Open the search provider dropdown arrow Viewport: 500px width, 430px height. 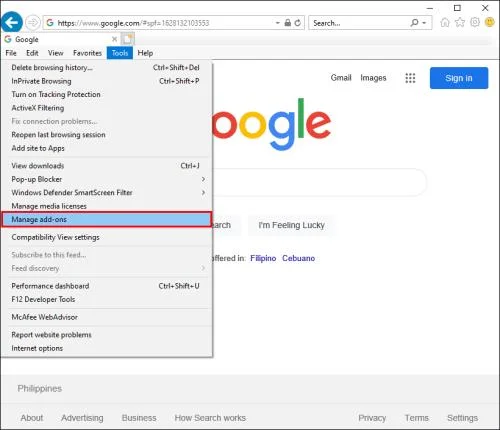[424, 23]
